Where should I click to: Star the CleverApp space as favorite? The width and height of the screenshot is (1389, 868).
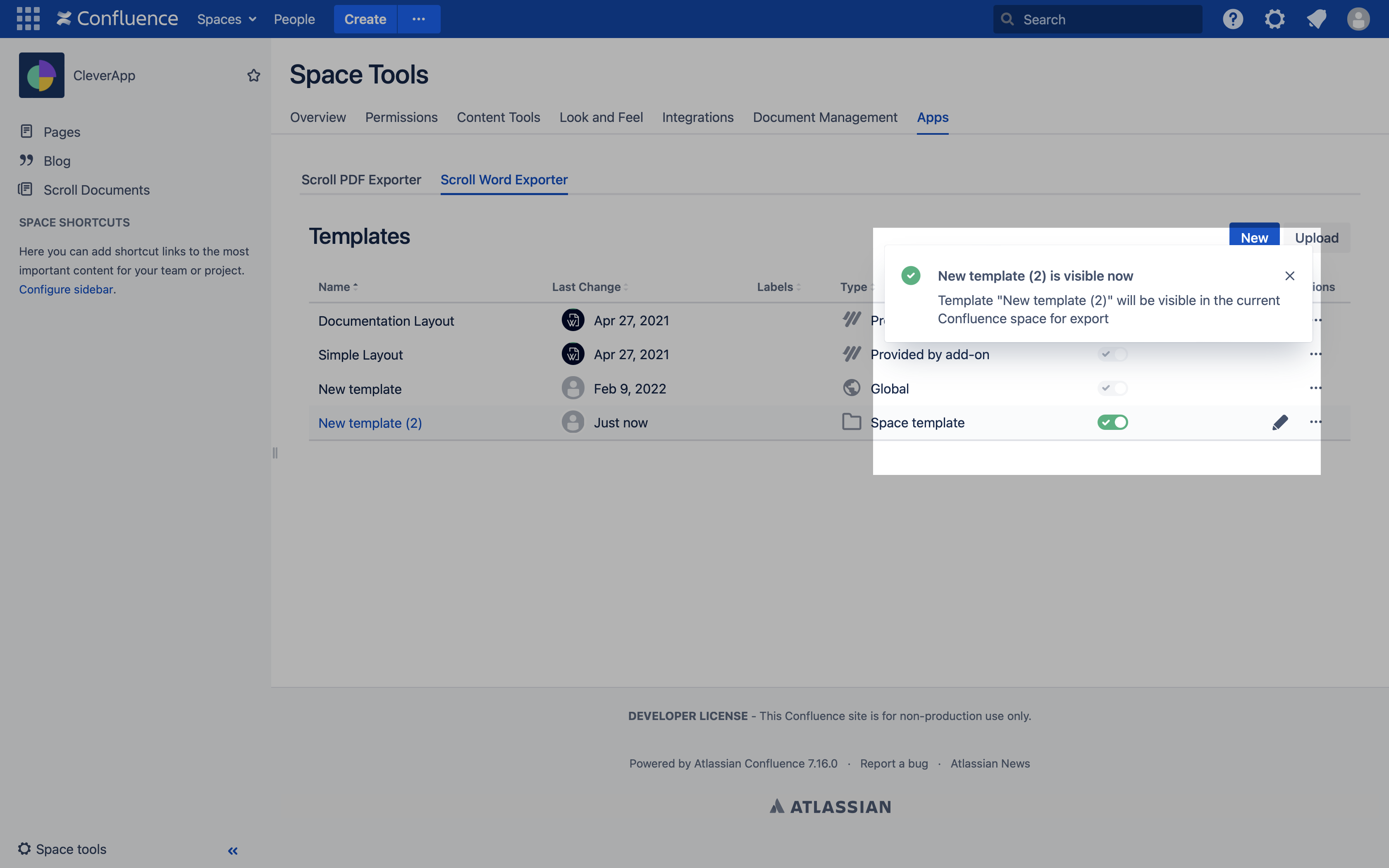coord(254,75)
